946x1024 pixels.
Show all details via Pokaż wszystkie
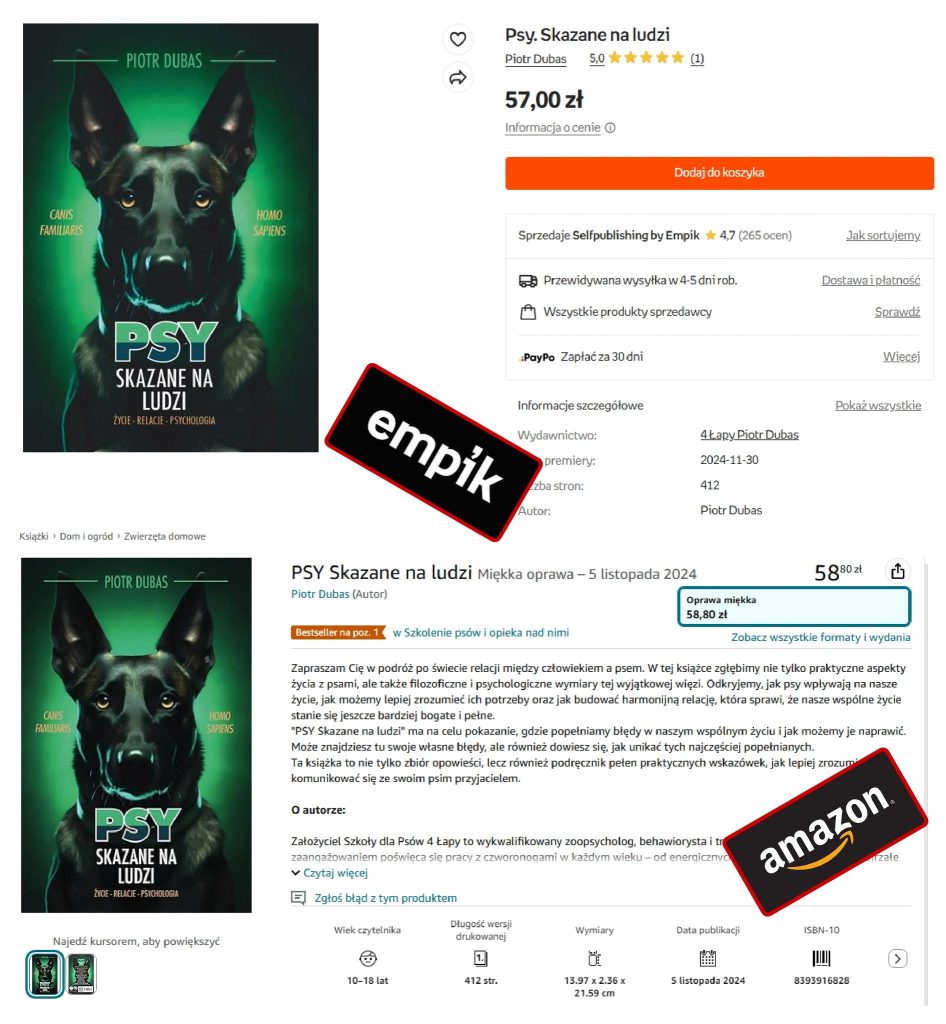(878, 406)
